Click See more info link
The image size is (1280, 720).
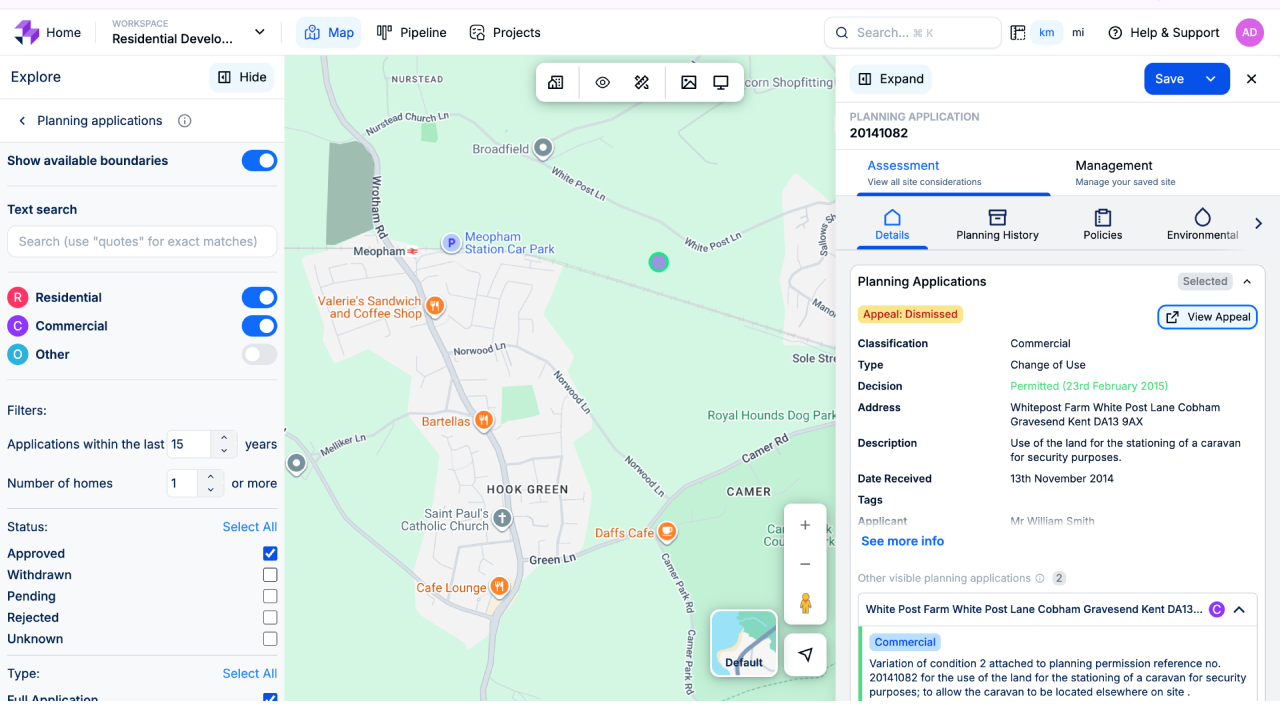[x=902, y=541]
